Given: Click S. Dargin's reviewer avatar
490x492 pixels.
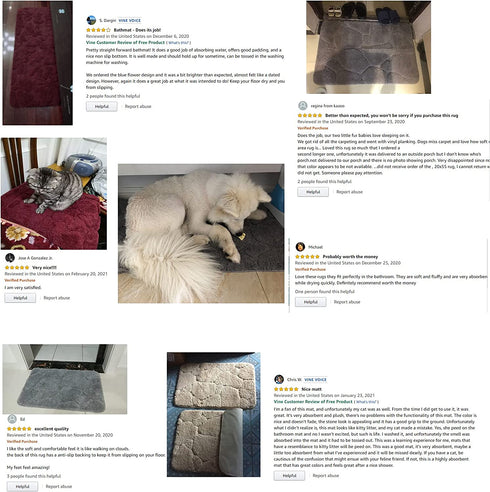Looking at the screenshot, I should pyautogui.click(x=91, y=20).
